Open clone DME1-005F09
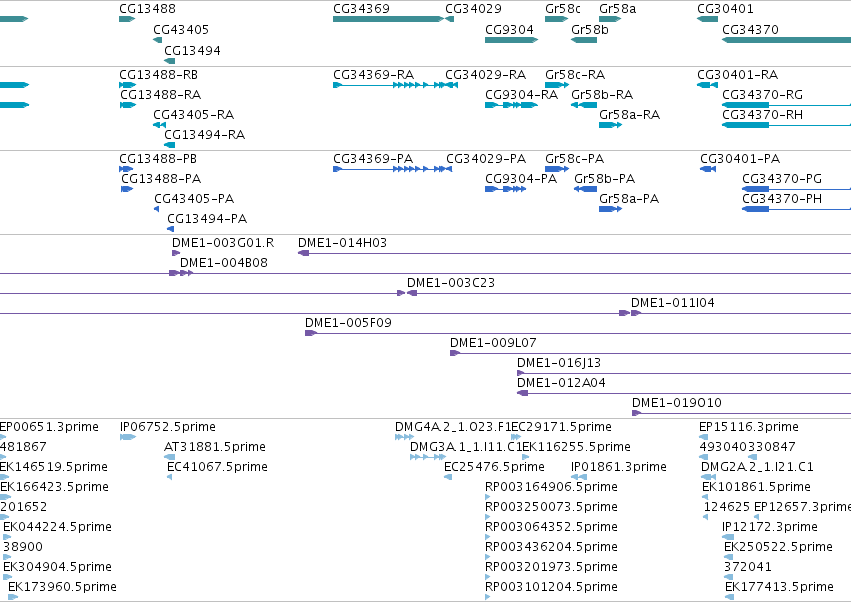The width and height of the screenshot is (851, 602). click(578, 333)
